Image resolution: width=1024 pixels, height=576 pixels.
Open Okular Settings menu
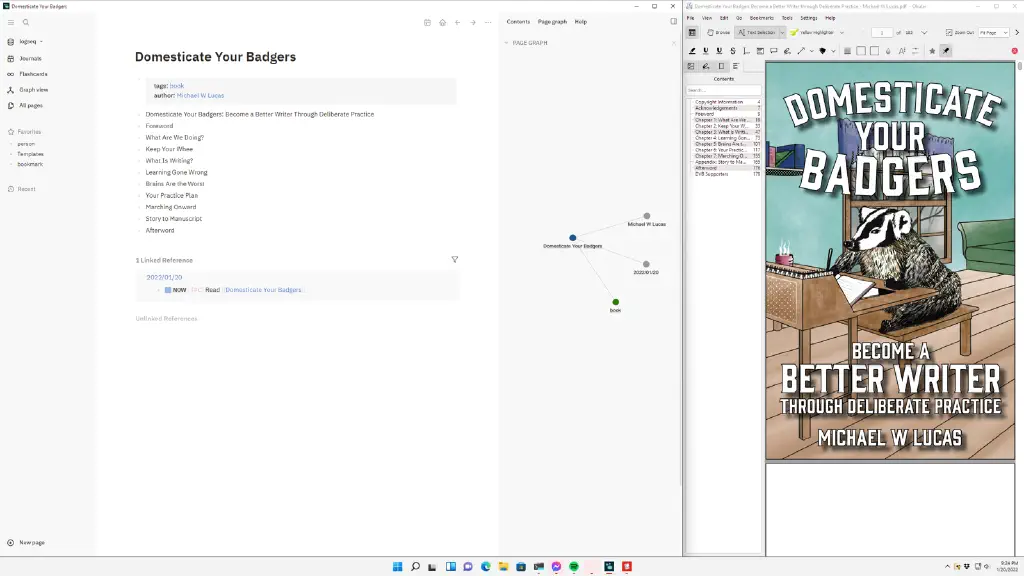click(808, 18)
